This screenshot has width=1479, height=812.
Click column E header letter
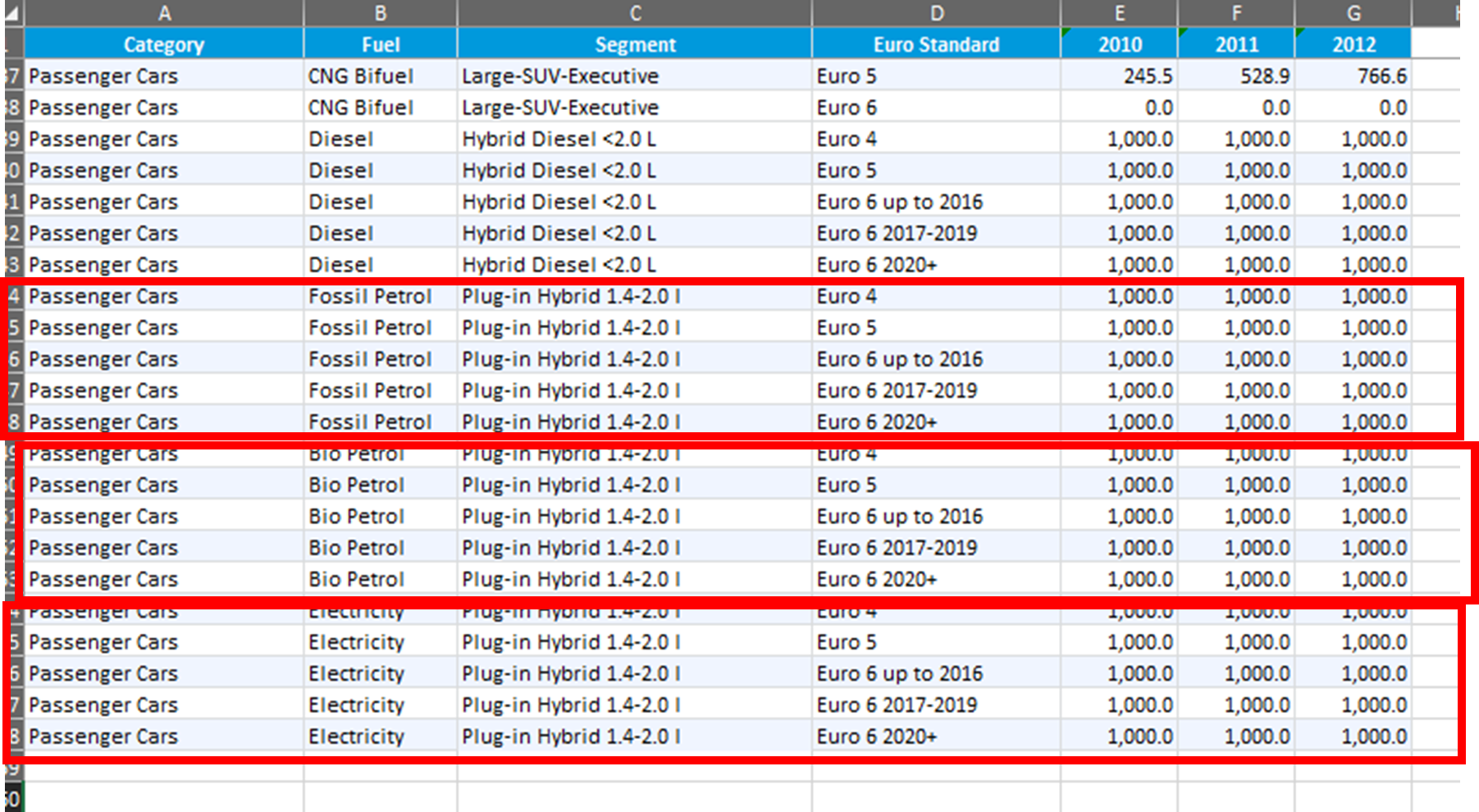[1119, 13]
